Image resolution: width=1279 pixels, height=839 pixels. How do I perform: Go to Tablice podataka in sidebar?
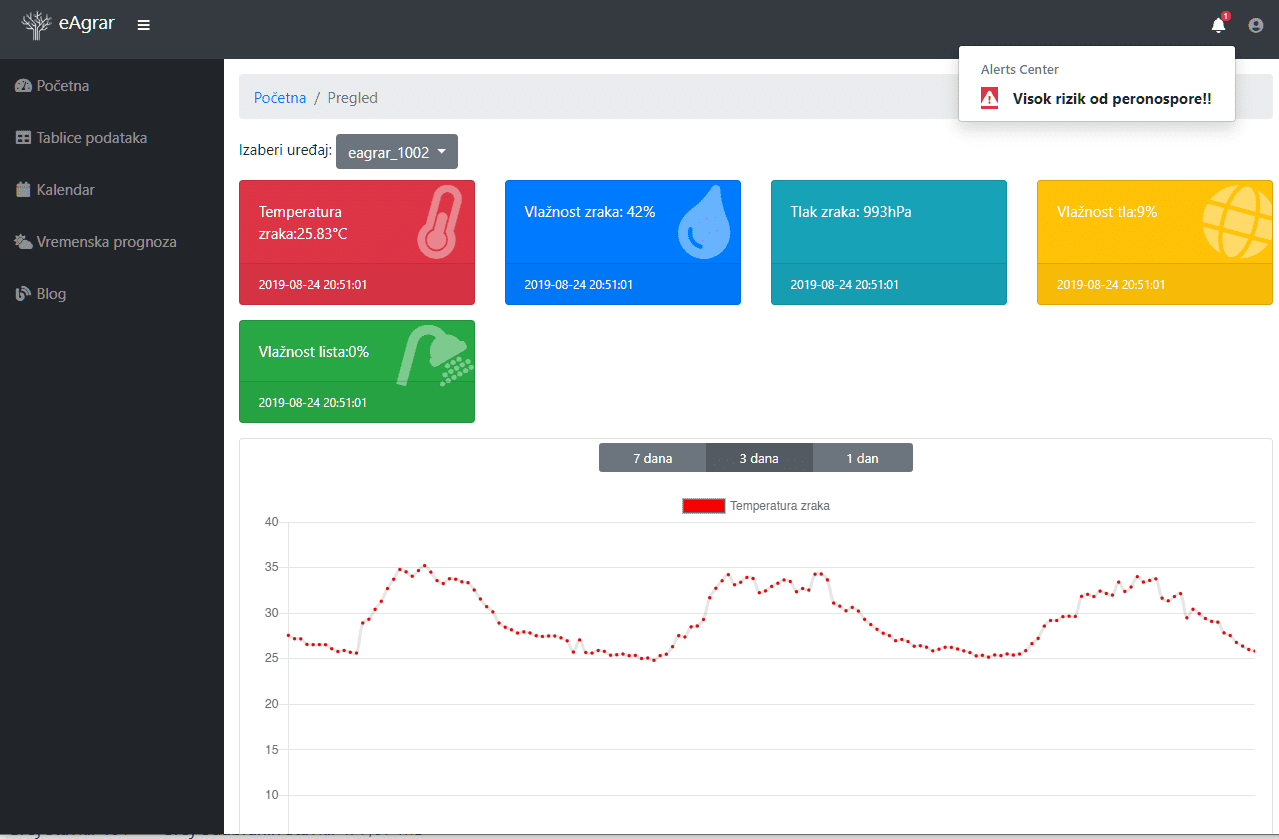[x=91, y=138]
